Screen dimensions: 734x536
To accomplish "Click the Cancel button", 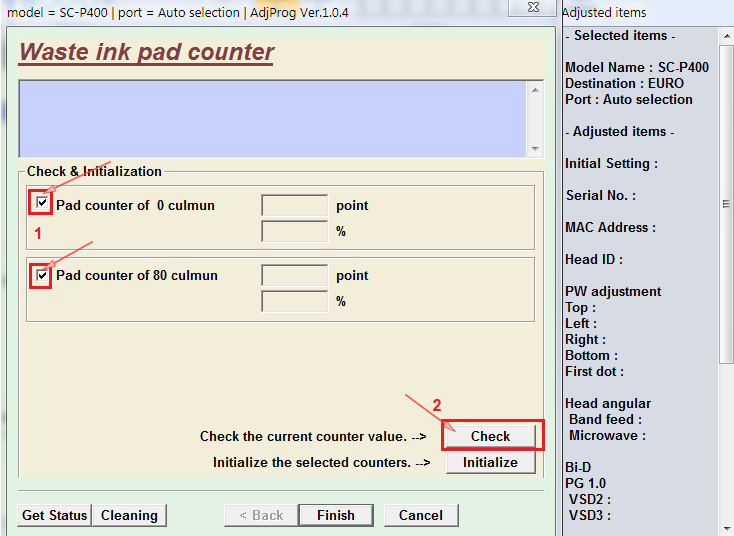I will 421,515.
